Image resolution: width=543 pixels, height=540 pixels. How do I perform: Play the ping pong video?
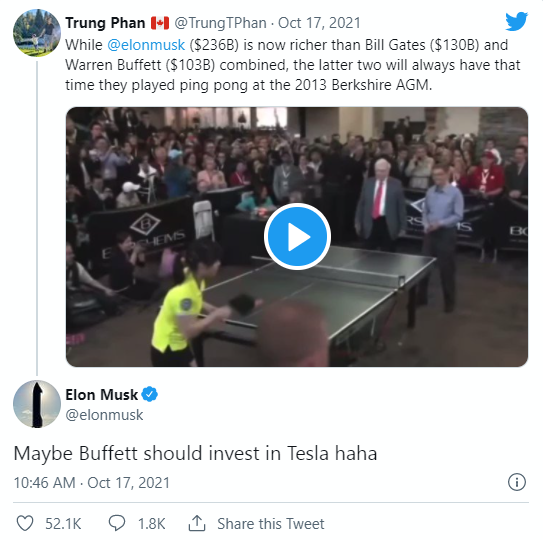coord(297,237)
